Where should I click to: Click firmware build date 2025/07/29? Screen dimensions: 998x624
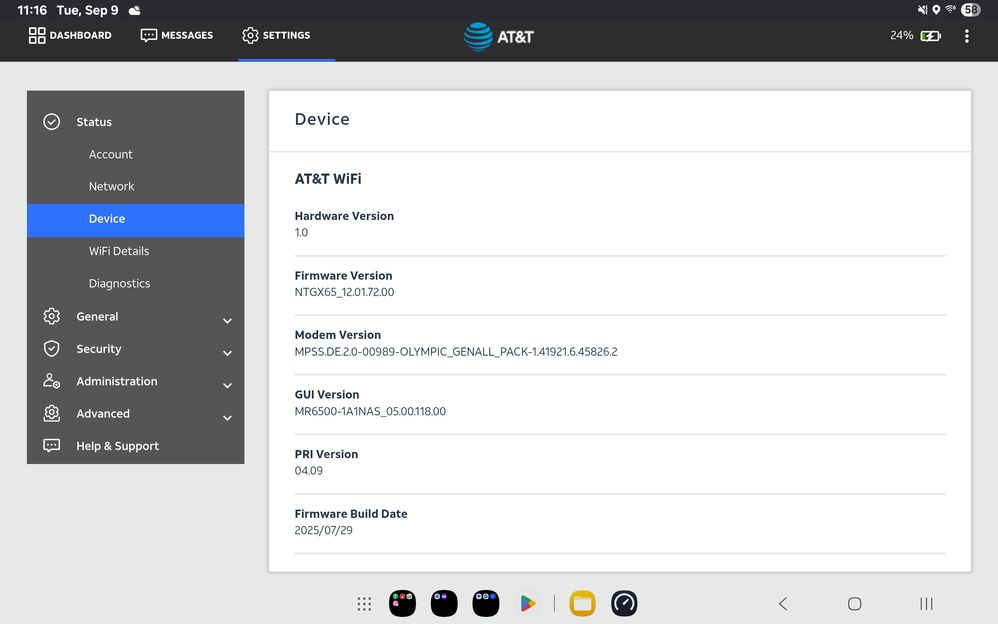(323, 530)
